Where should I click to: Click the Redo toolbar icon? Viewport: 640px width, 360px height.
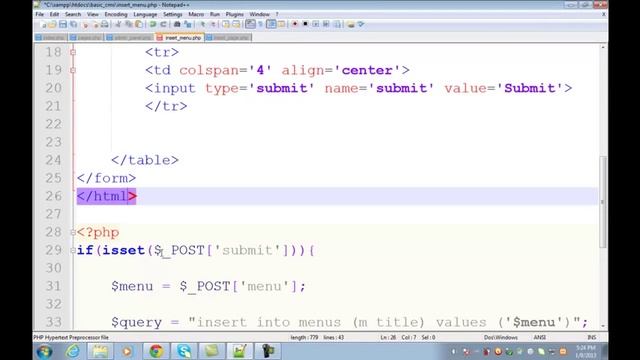[x=163, y=24]
